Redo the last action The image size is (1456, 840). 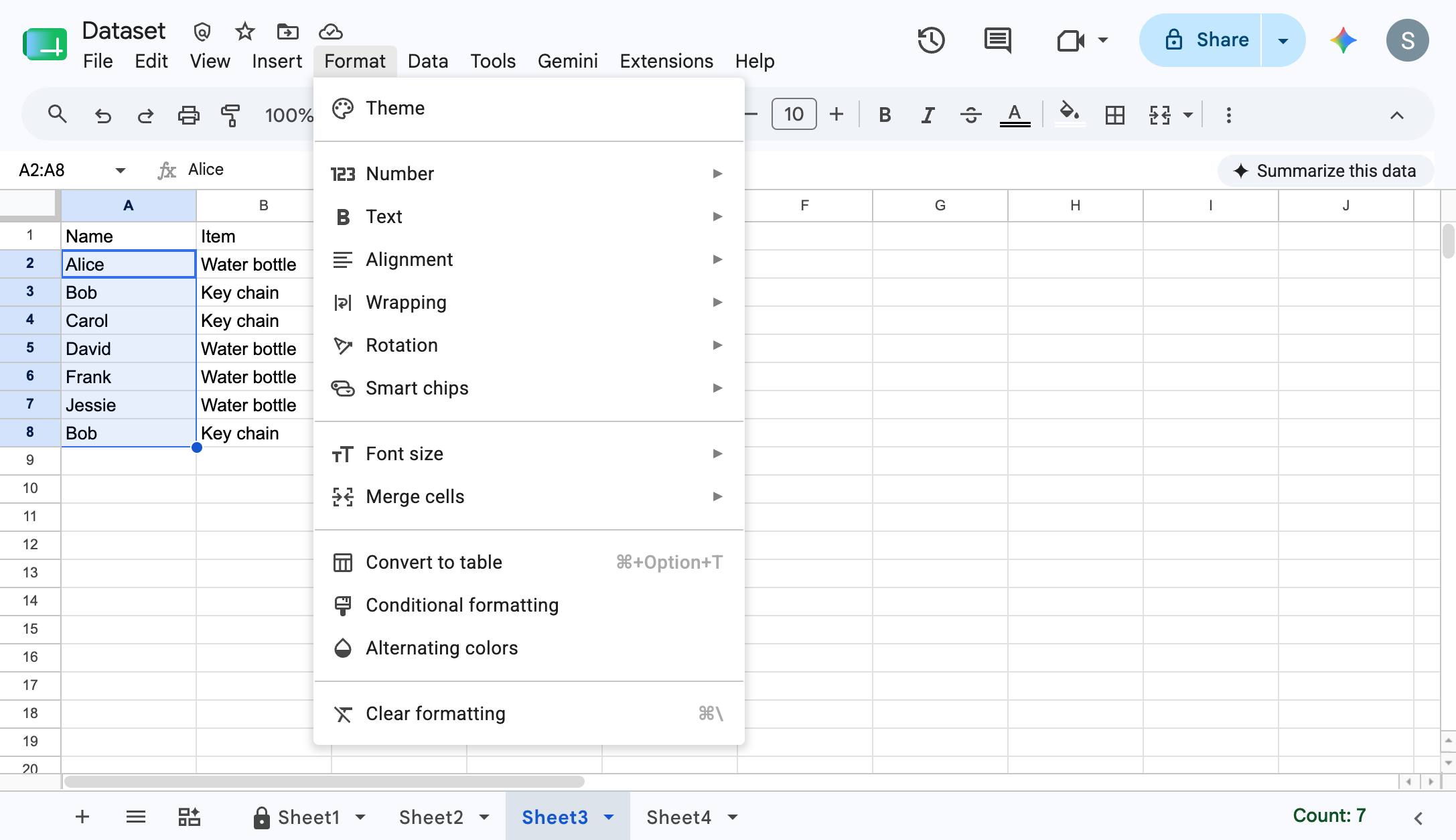point(145,115)
